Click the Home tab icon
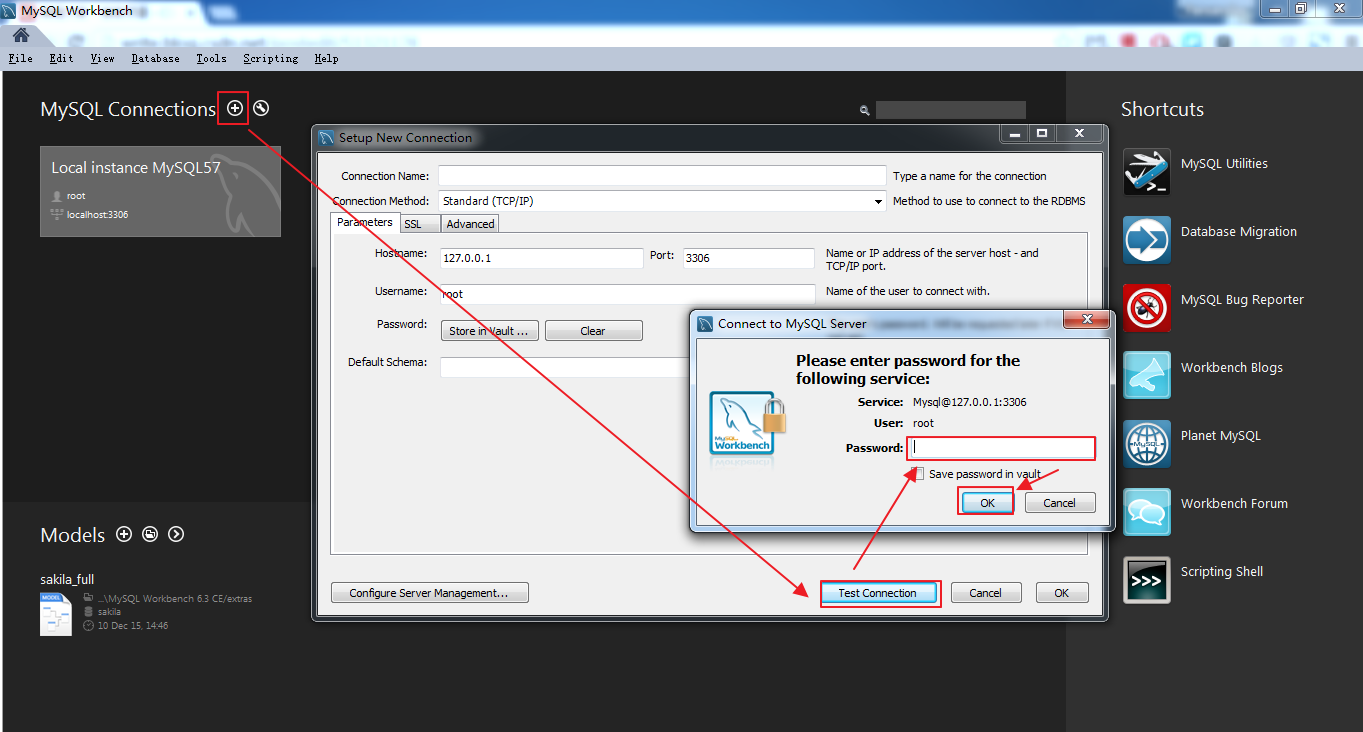The height and width of the screenshot is (732, 1363). coord(20,35)
